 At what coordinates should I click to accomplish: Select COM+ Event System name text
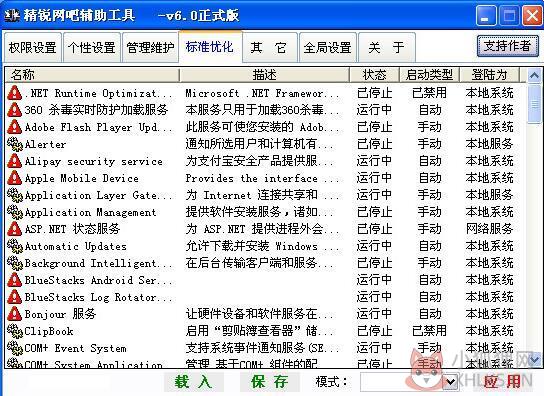76,348
